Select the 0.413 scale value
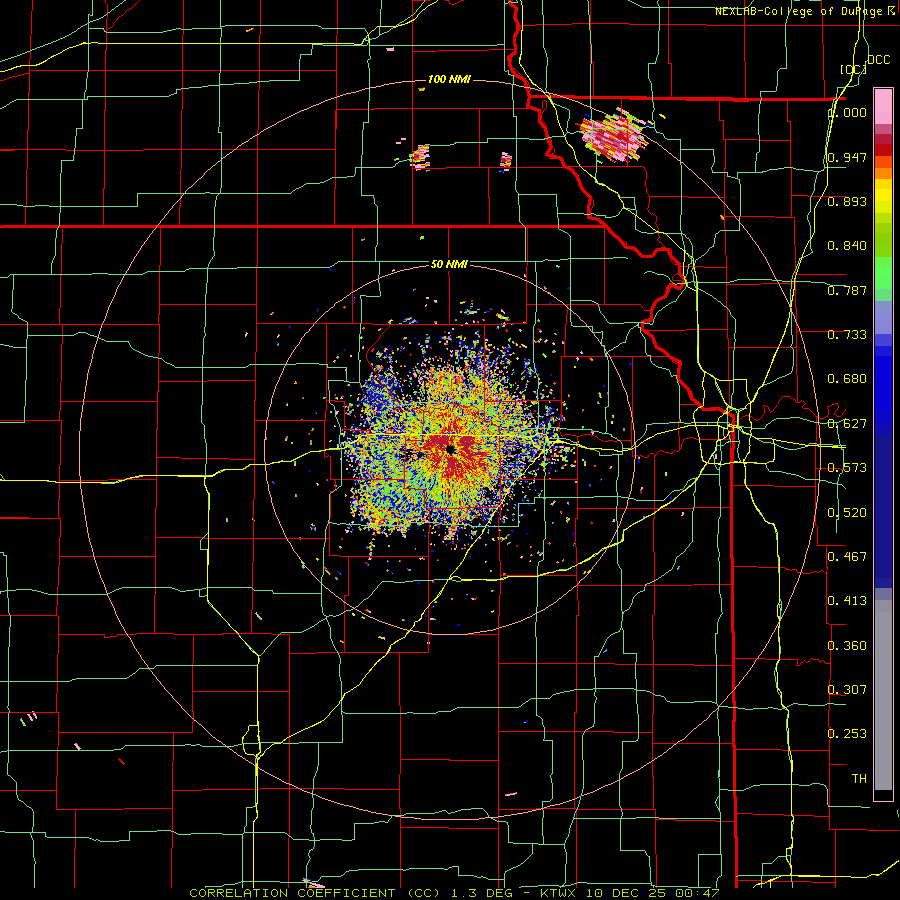 click(847, 601)
